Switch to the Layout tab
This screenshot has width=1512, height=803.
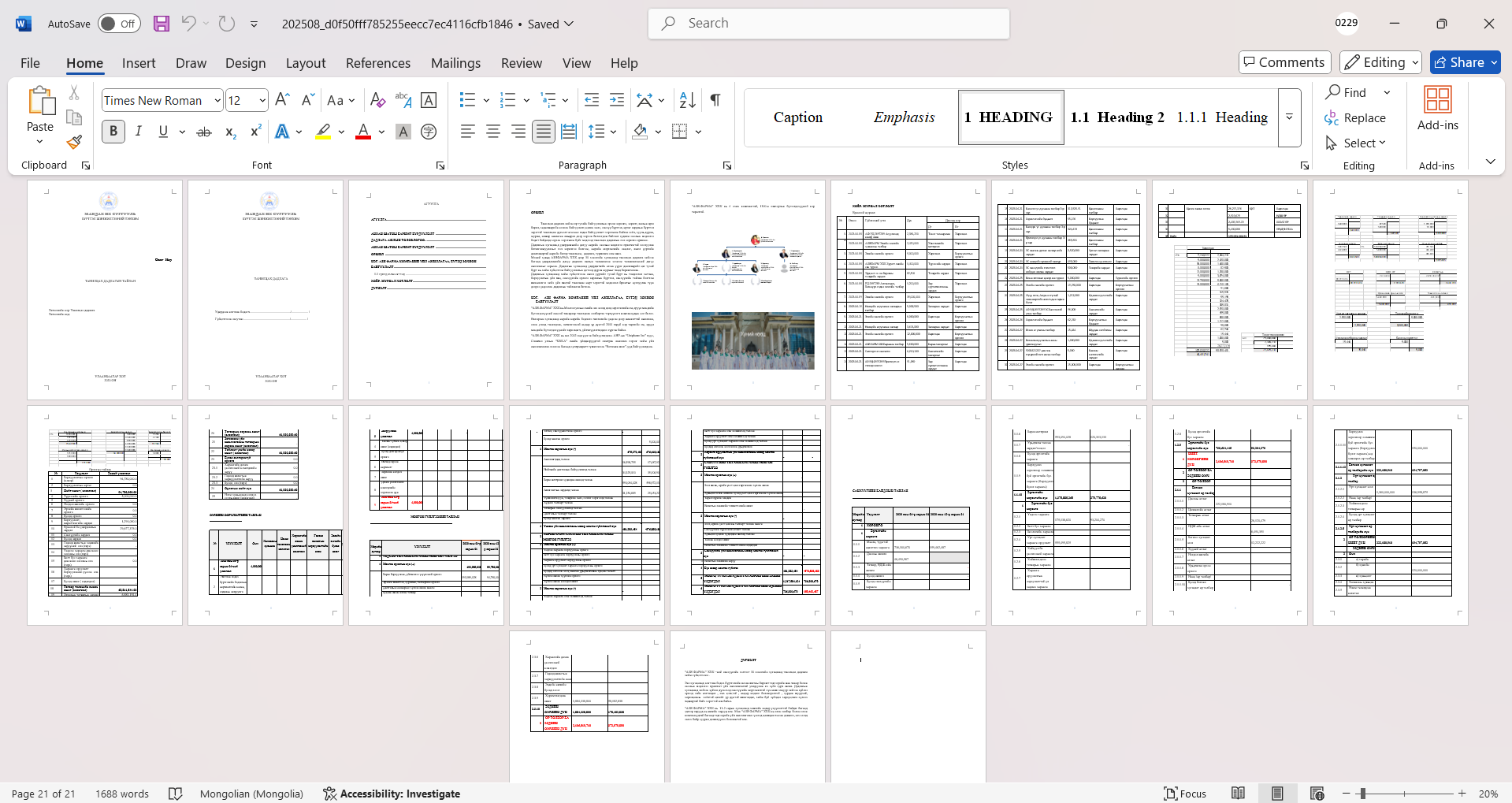305,63
